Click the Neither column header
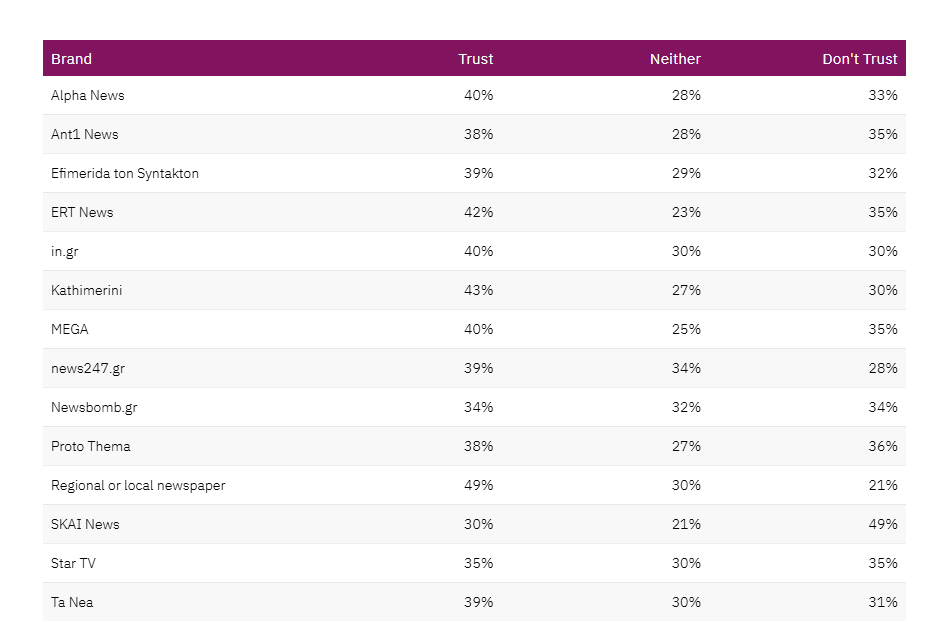This screenshot has height=633, width=936. tap(675, 59)
